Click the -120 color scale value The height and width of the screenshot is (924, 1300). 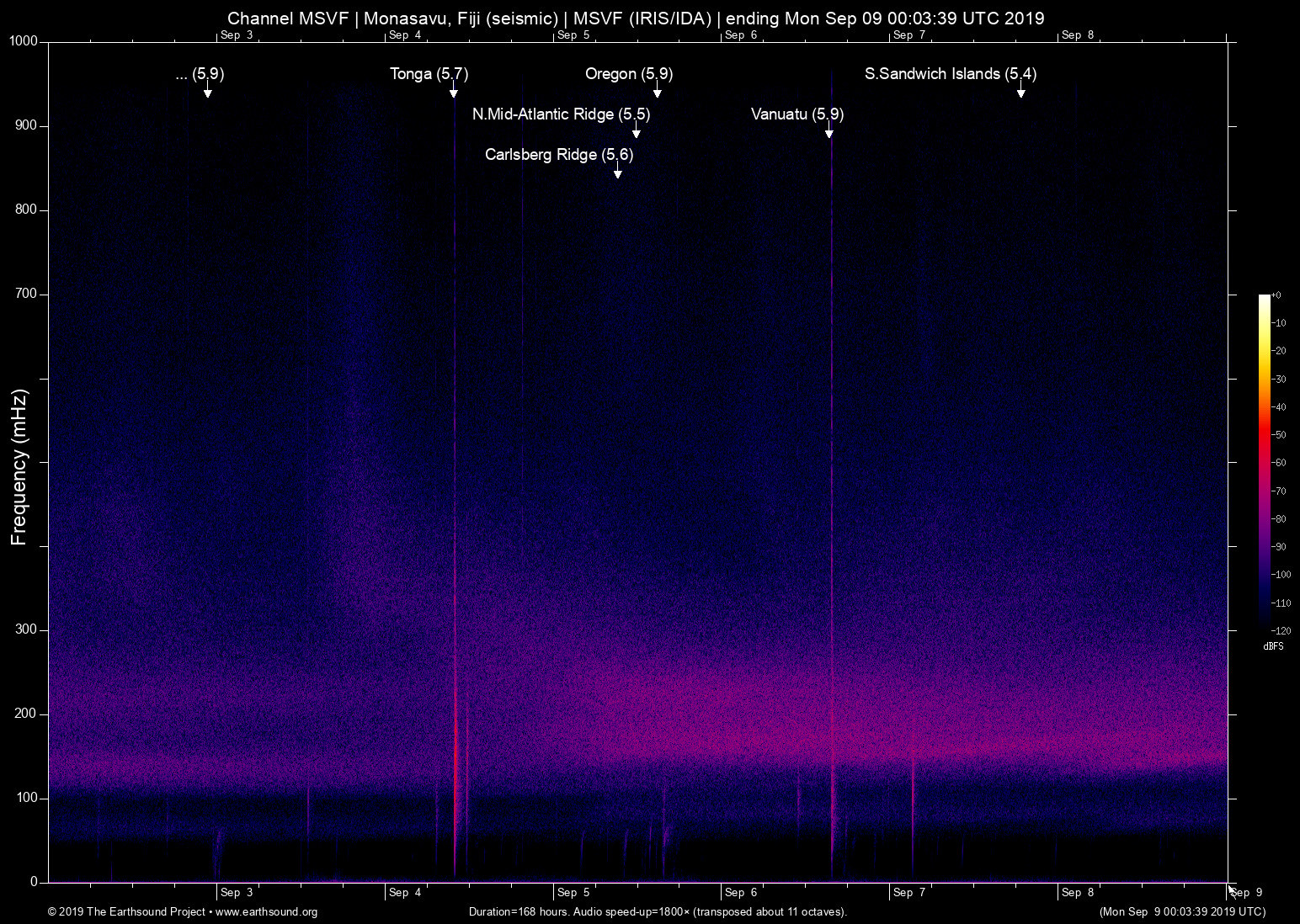(1281, 631)
